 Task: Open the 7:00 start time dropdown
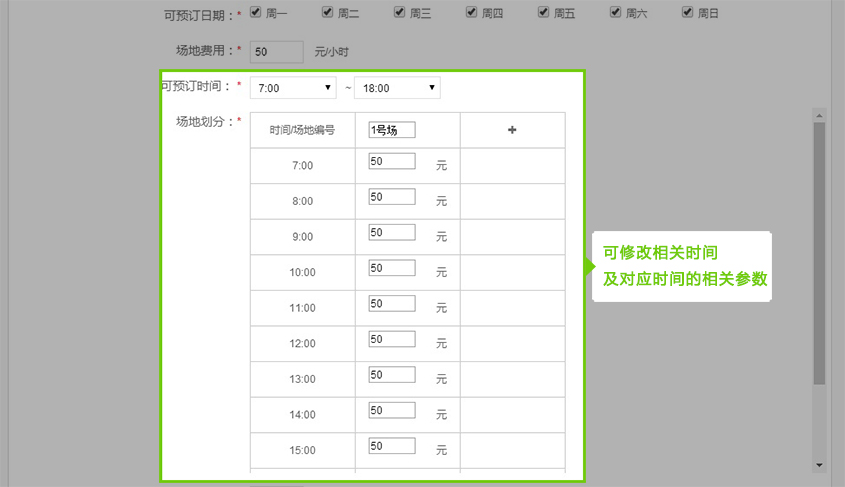coord(293,88)
